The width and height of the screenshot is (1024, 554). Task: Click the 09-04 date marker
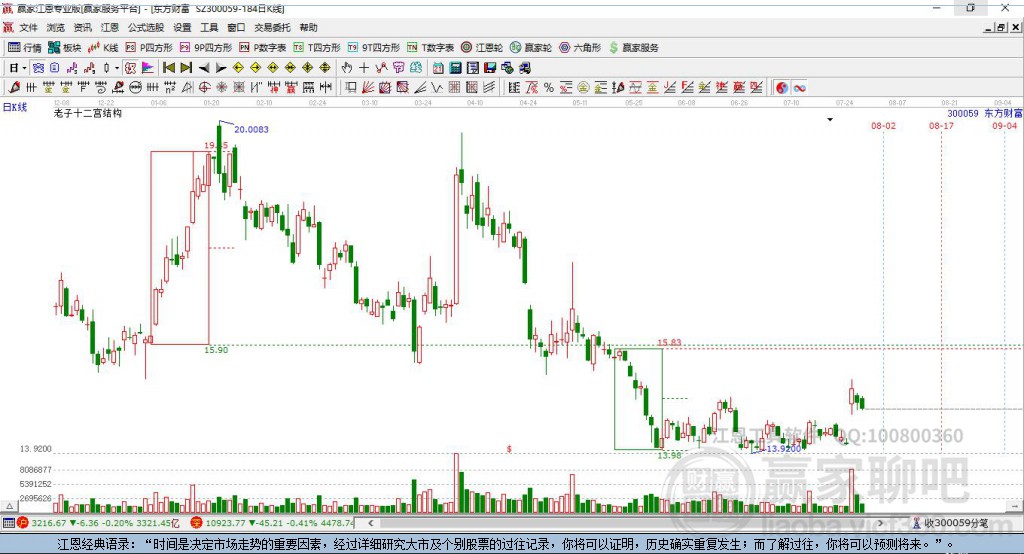(x=1004, y=125)
